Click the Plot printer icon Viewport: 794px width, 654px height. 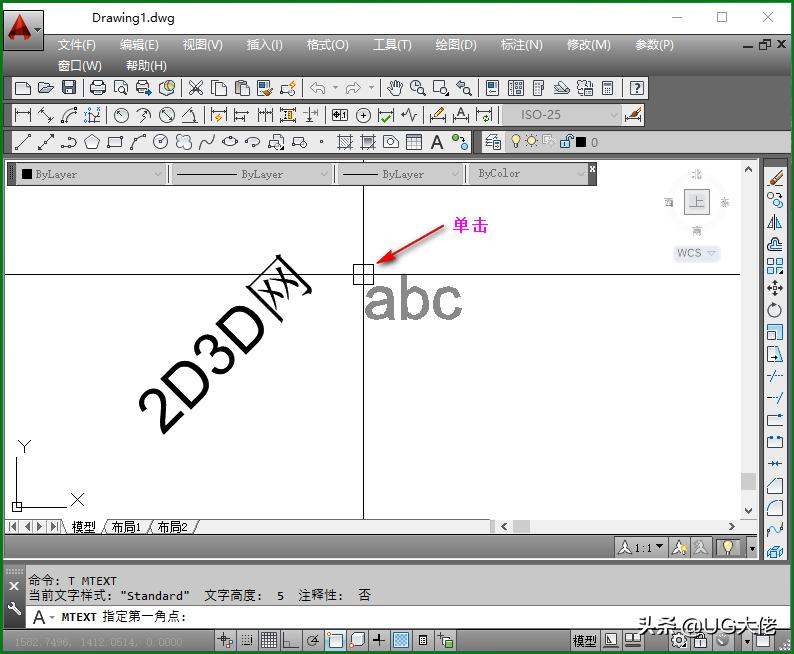[x=97, y=88]
